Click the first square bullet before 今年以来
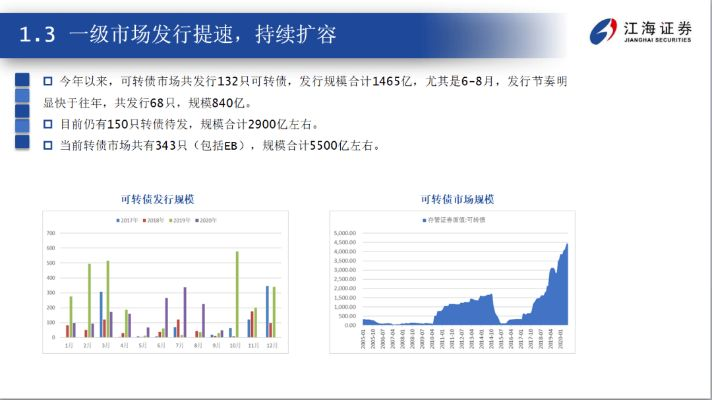712x400 pixels. click(x=47, y=80)
